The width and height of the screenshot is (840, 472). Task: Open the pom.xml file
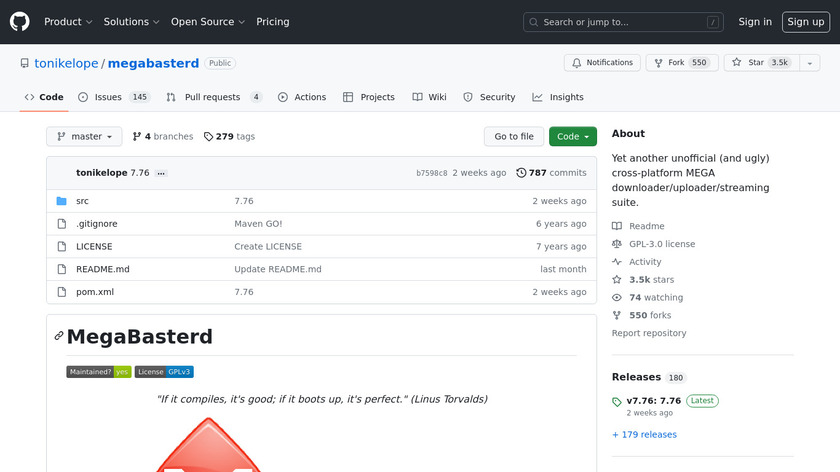[95, 292]
